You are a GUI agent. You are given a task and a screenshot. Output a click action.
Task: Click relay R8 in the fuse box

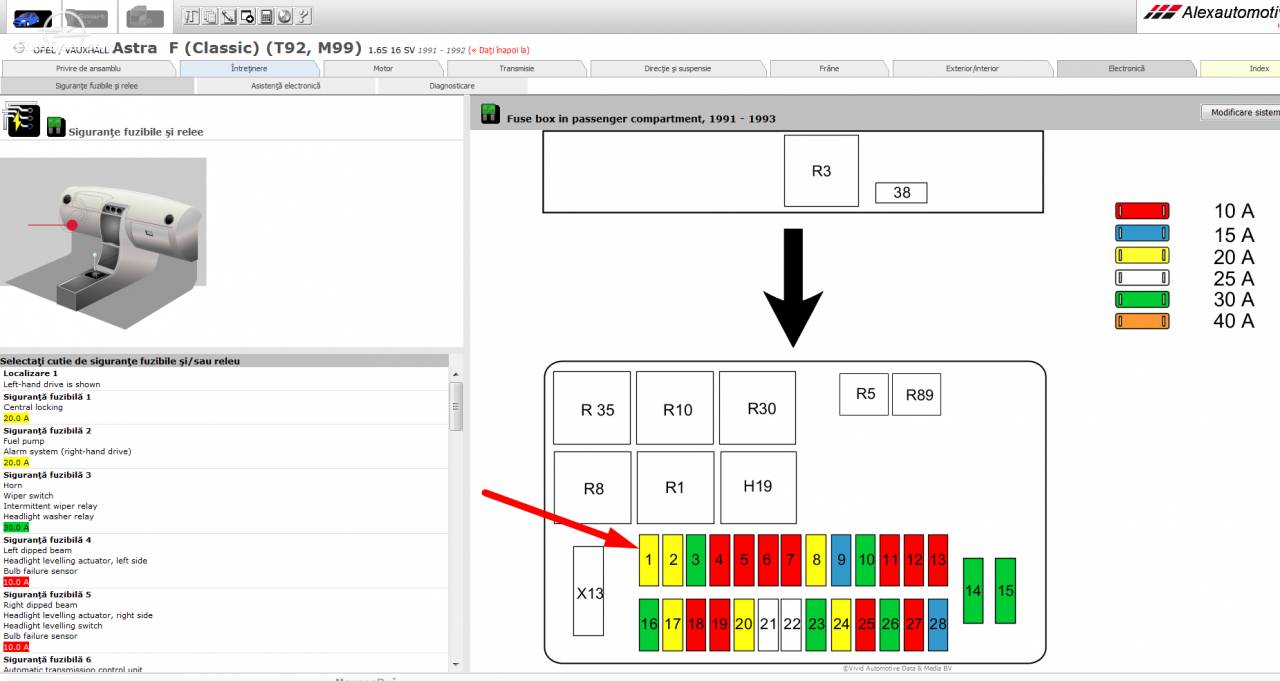coord(592,487)
